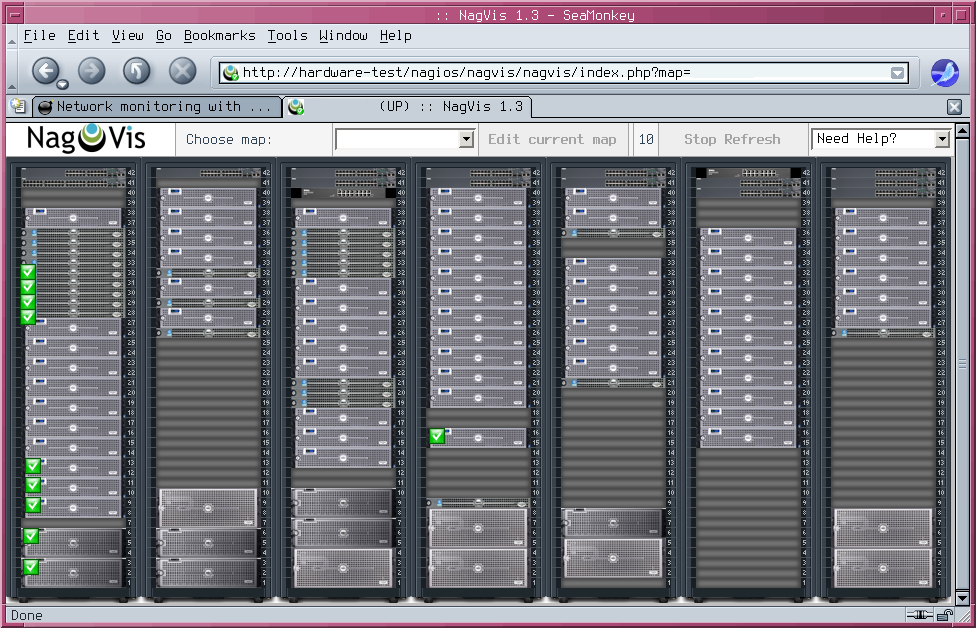Screen dimensions: 976x628
Task: Click the SeaMonkey throbber logo icon
Action: (944, 72)
